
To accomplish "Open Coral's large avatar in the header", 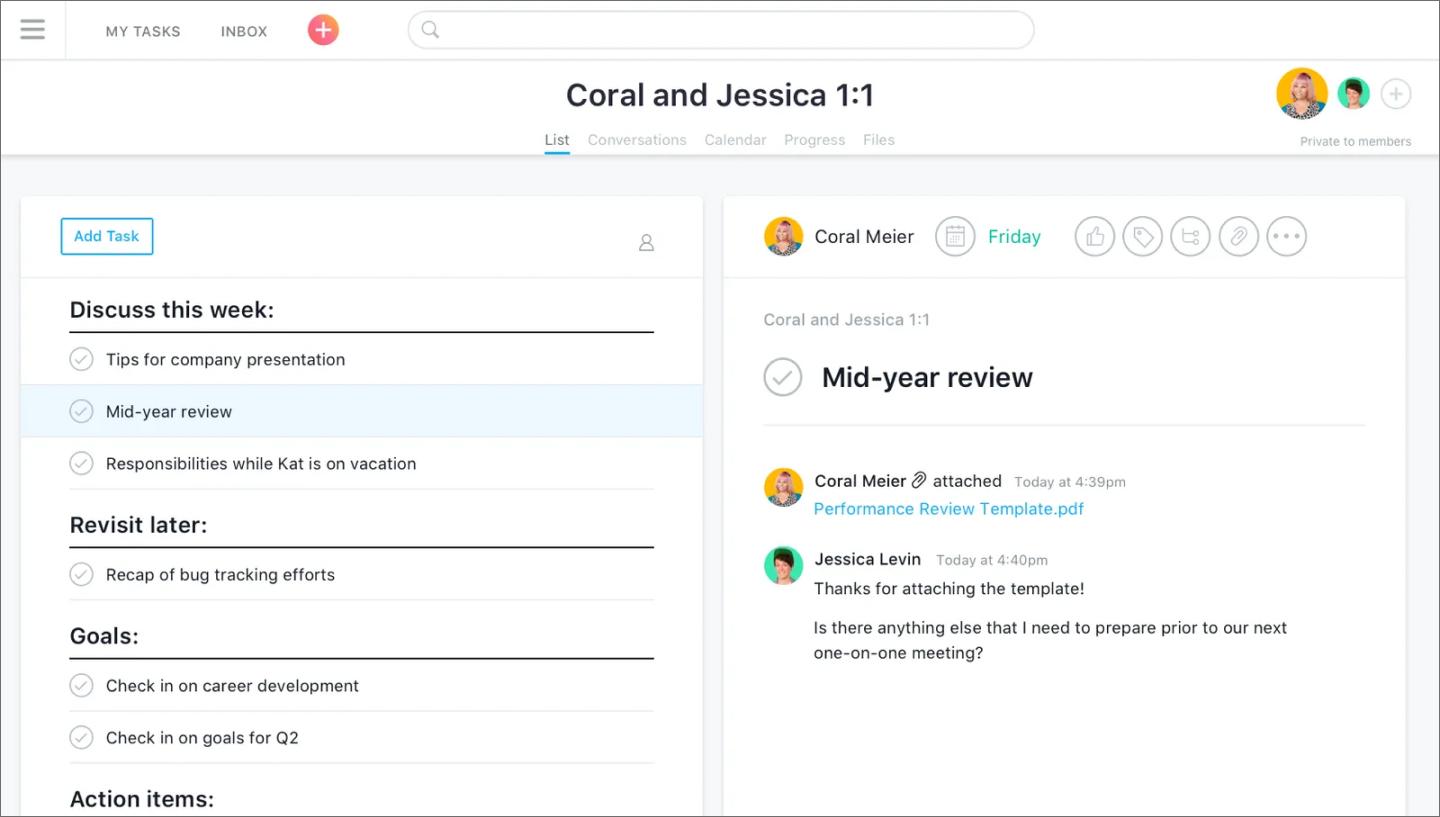I will (1302, 93).
